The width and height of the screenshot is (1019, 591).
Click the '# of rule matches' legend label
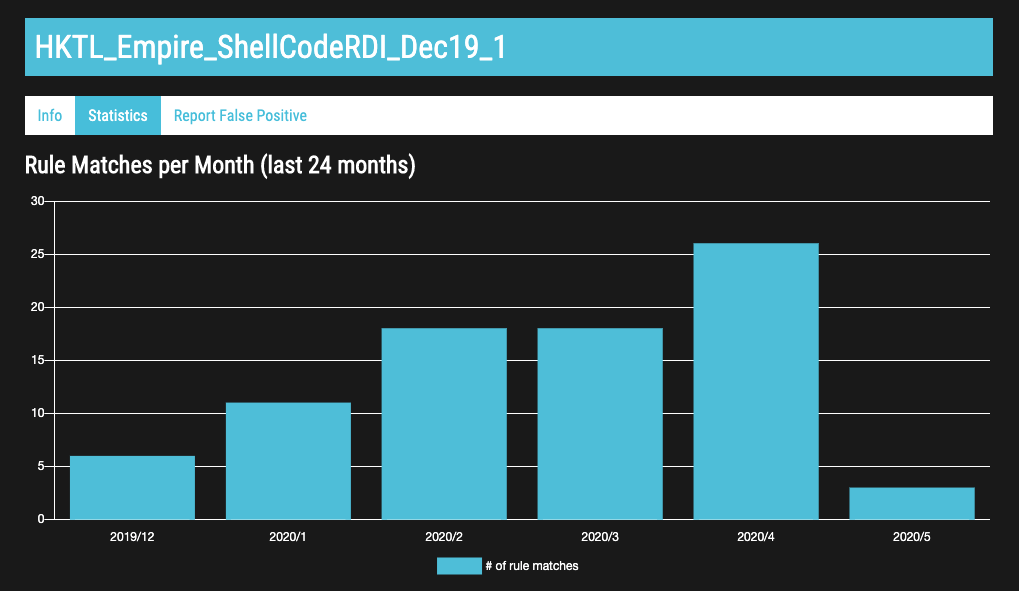532,566
